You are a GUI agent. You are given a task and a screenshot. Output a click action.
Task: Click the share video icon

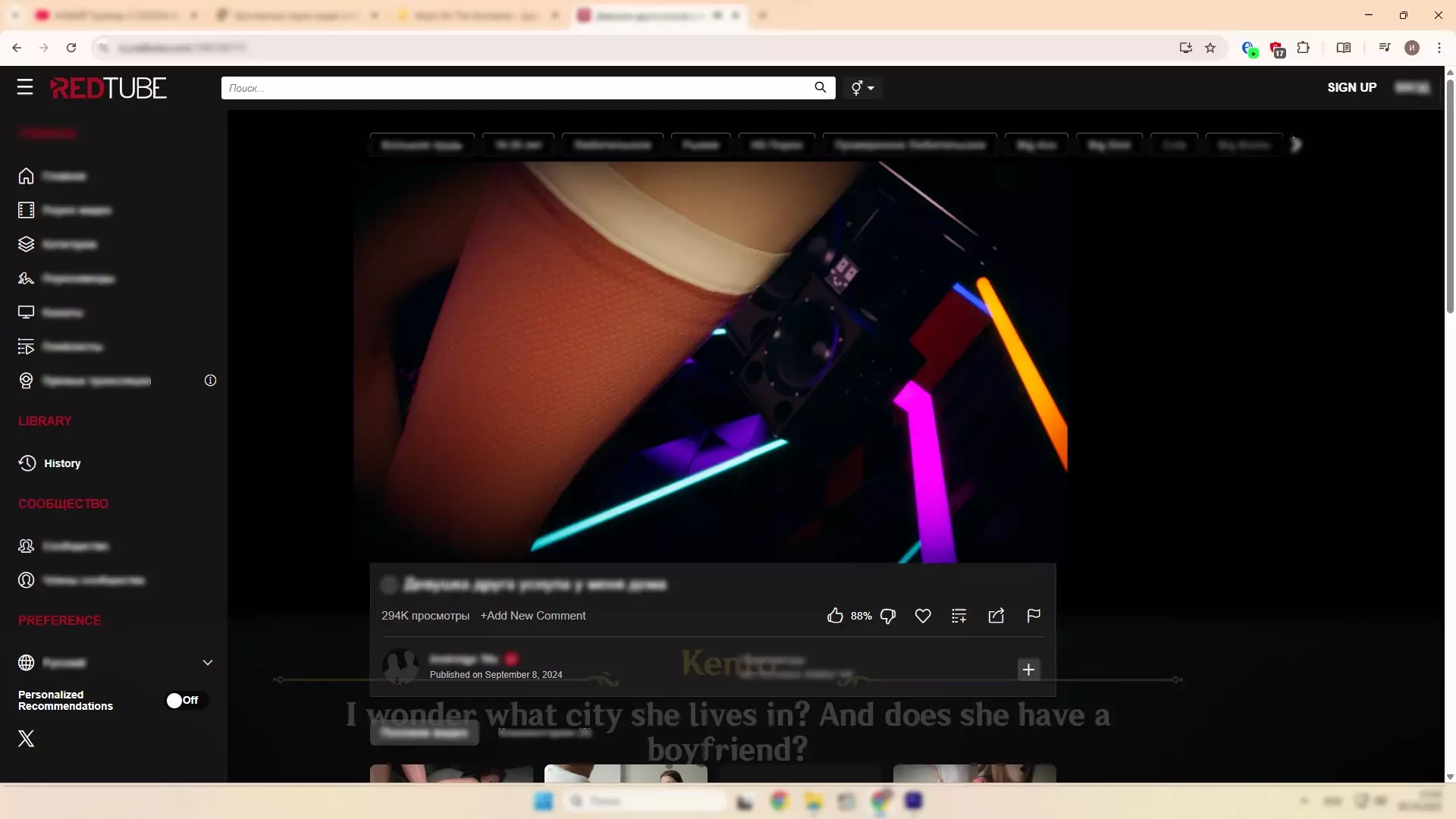tap(996, 616)
